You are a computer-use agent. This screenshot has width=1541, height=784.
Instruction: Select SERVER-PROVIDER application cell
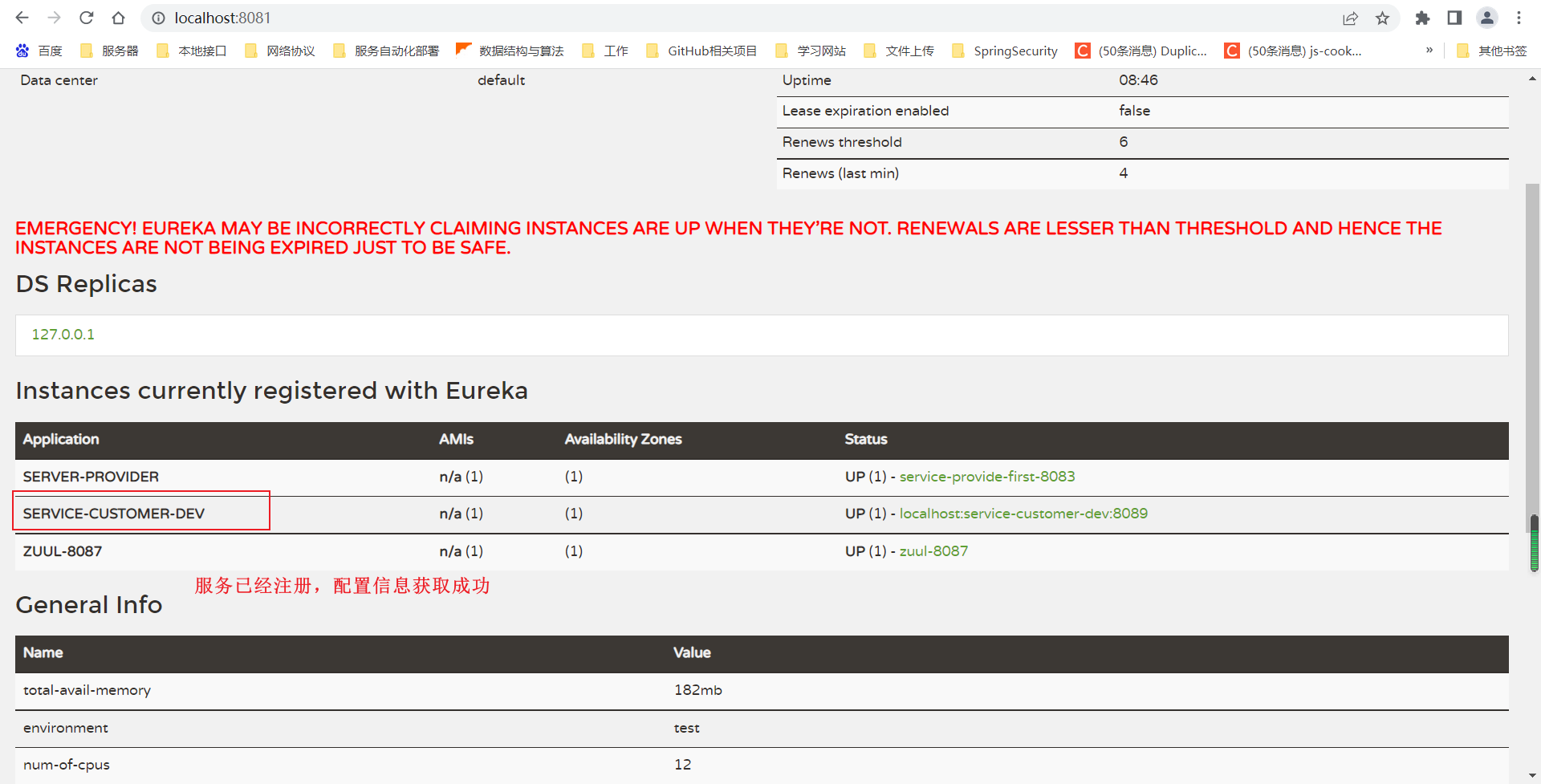[91, 477]
